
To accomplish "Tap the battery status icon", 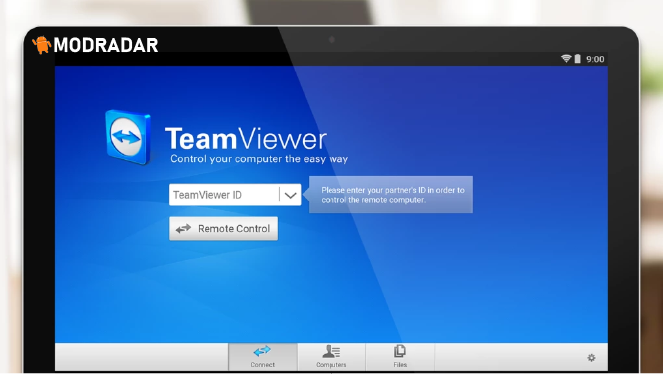I will [578, 59].
